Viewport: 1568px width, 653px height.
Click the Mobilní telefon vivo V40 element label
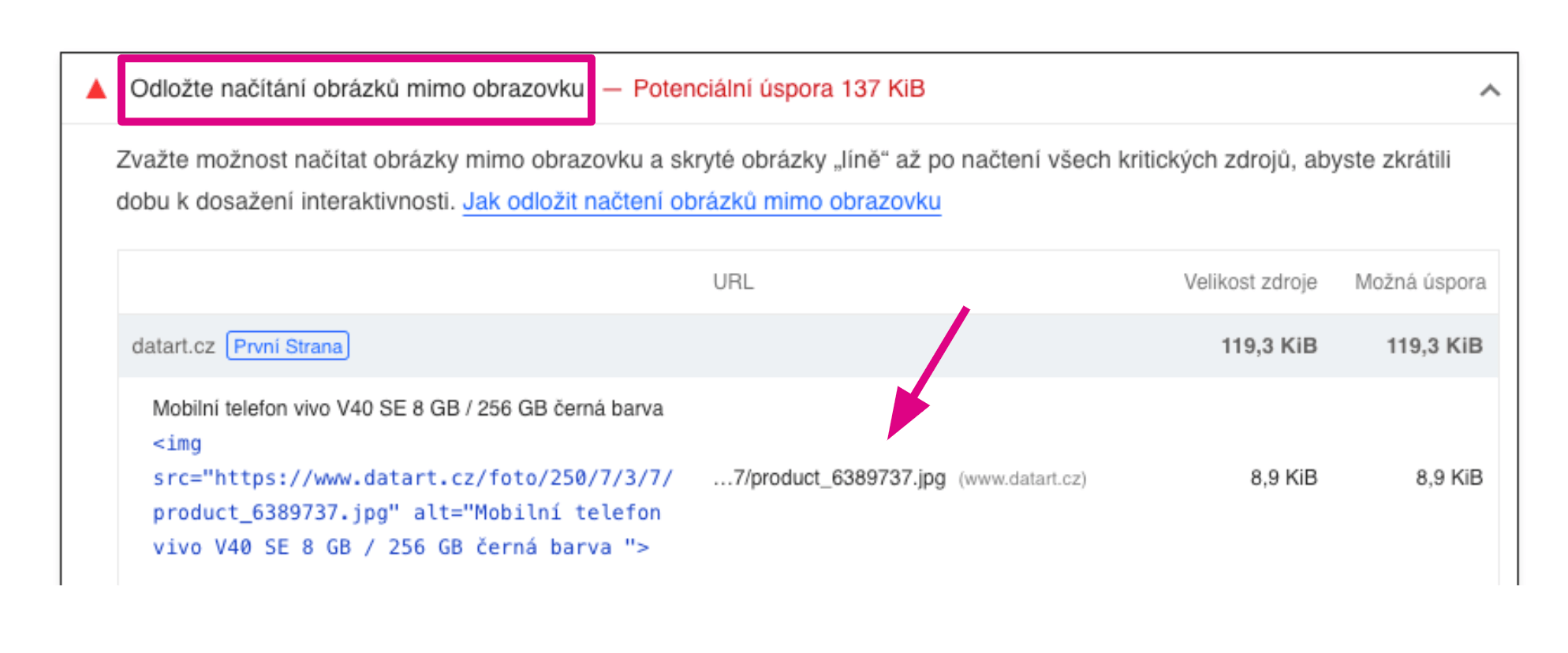pyautogui.click(x=407, y=409)
